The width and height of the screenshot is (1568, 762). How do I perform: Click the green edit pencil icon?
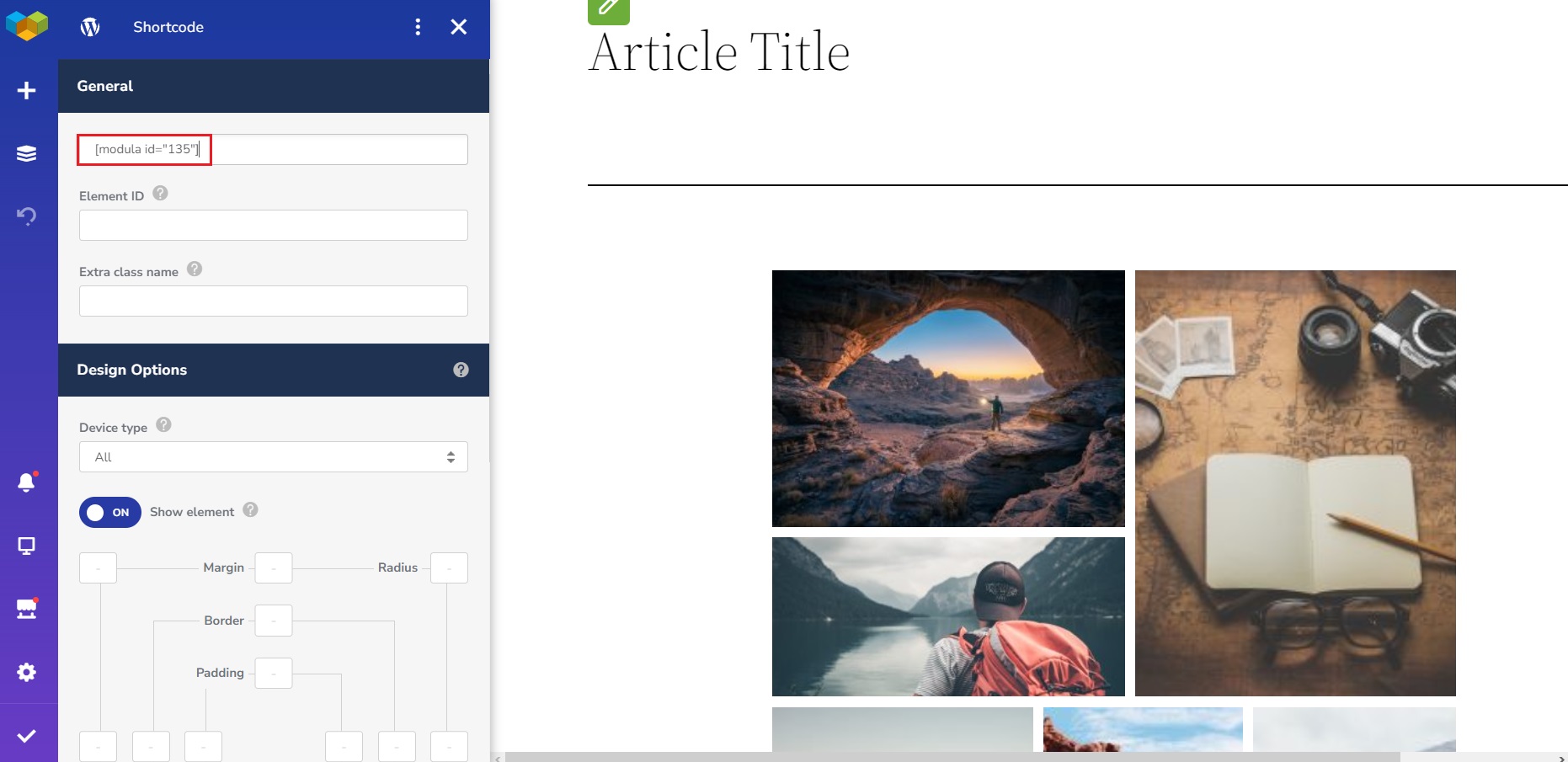[608, 9]
